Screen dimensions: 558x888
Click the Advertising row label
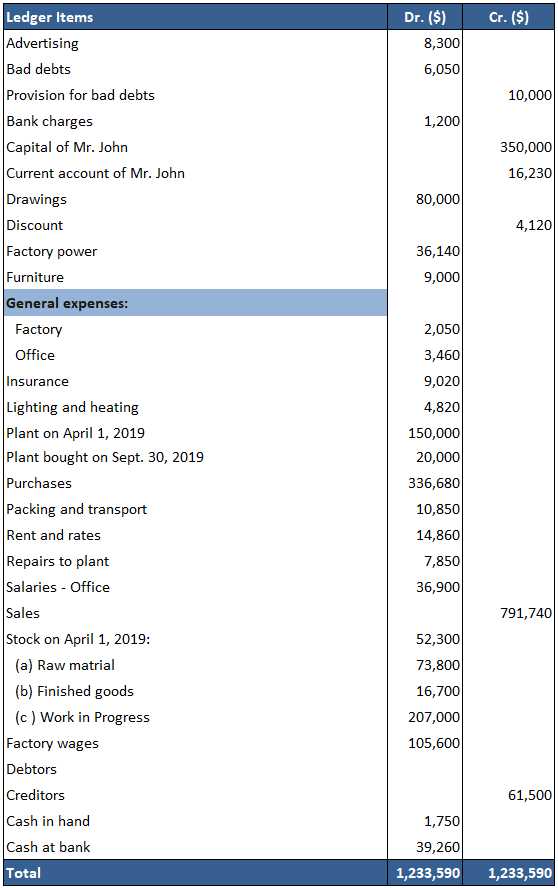[x=42, y=43]
